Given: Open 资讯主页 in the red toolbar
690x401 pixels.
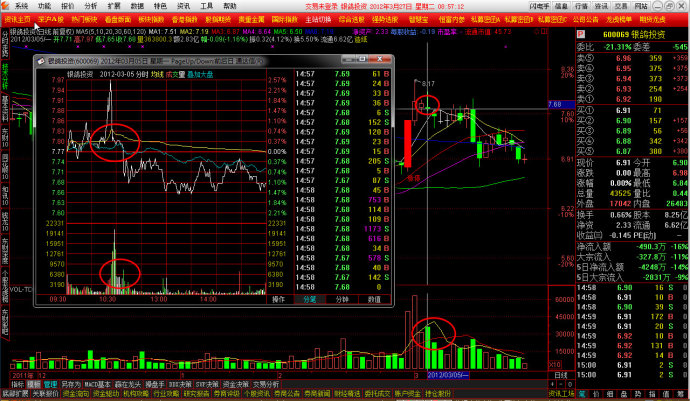Looking at the screenshot, I should (x=18, y=19).
